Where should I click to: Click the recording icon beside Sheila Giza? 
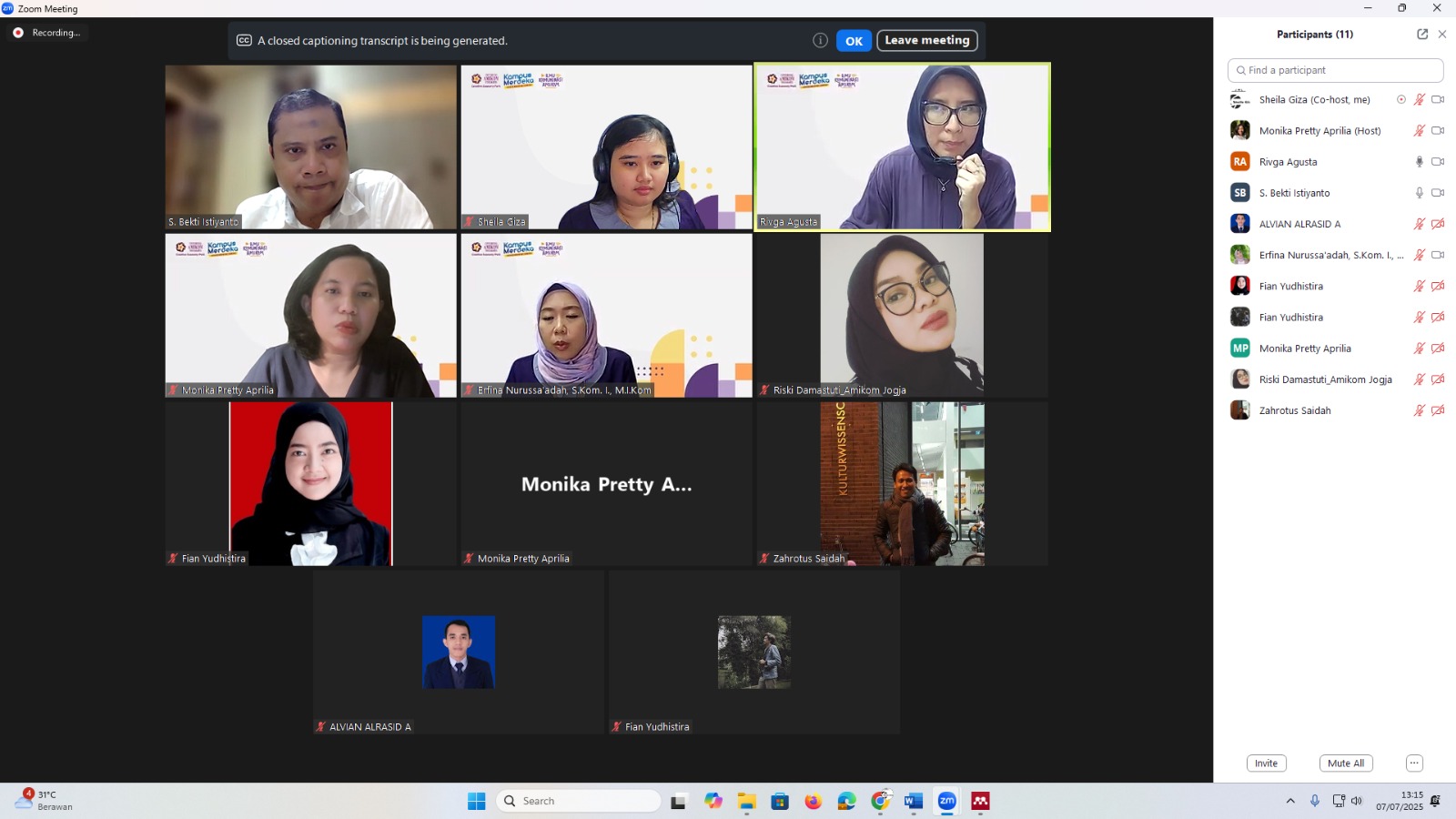(x=1401, y=100)
